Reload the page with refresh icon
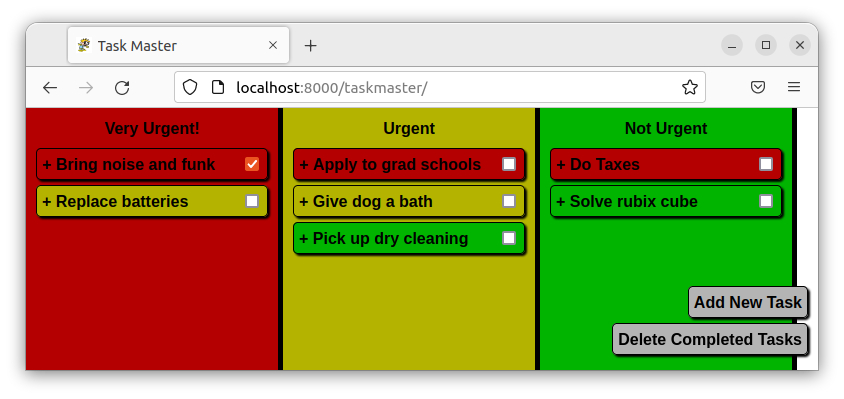This screenshot has height=399, width=844. [122, 87]
